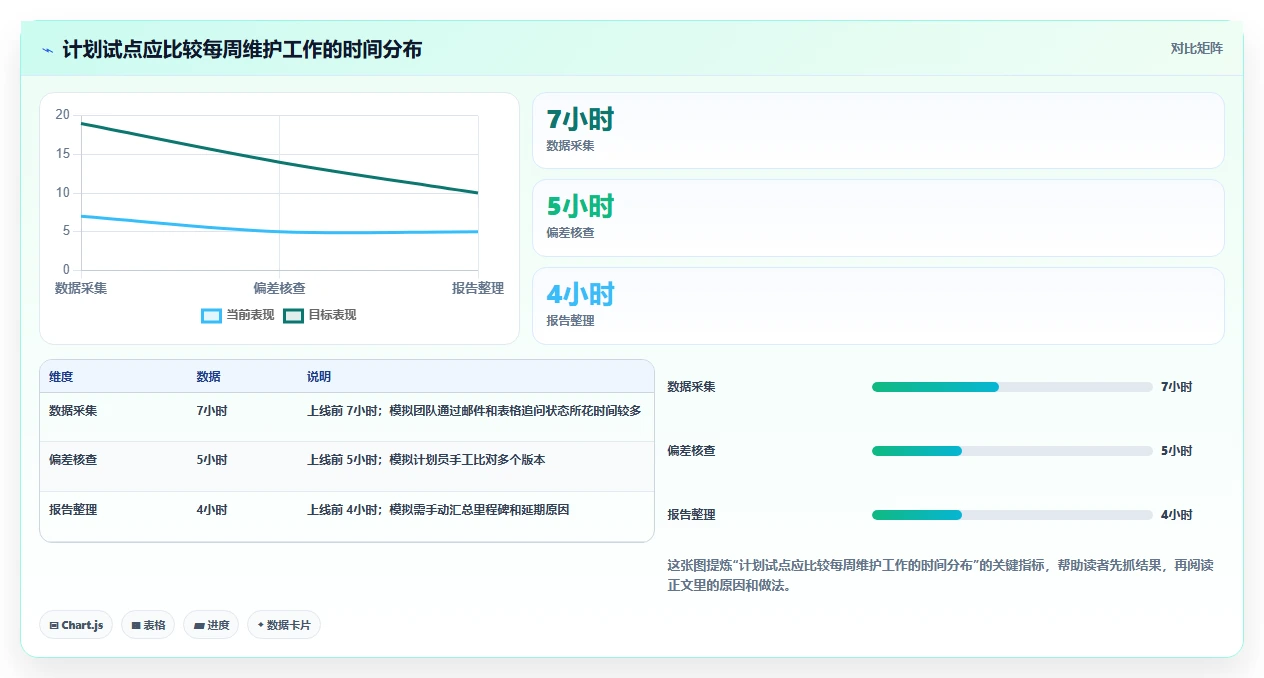This screenshot has height=678, width=1264.
Task: Click the 报告整理 progress bar
Action: tap(1012, 515)
